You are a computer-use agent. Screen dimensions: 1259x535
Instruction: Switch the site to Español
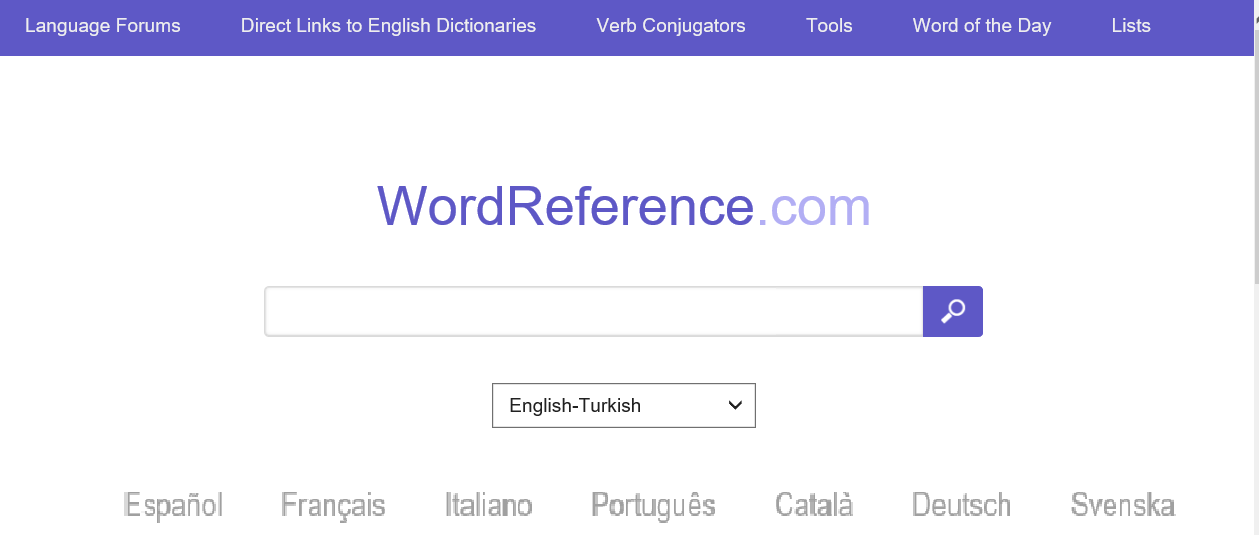[173, 505]
